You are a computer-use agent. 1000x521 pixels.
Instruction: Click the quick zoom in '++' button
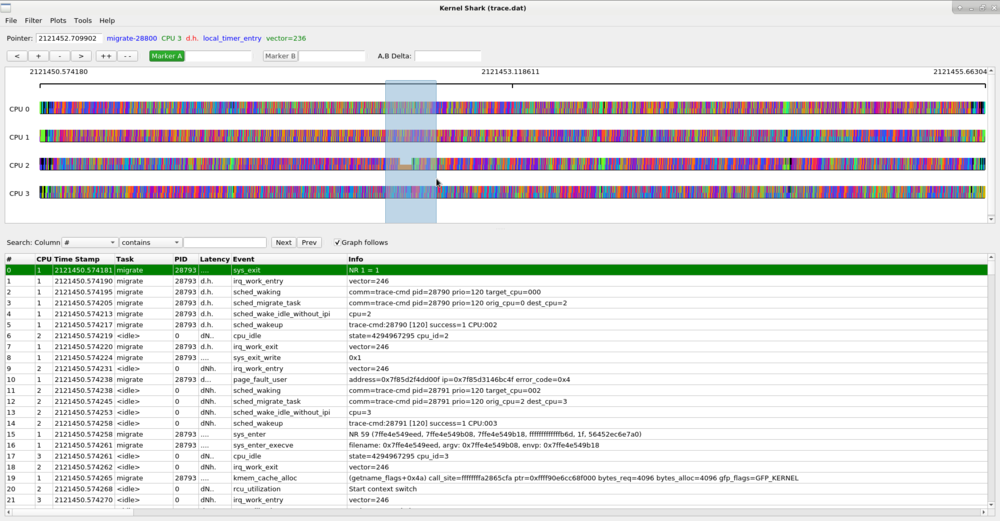pos(106,56)
